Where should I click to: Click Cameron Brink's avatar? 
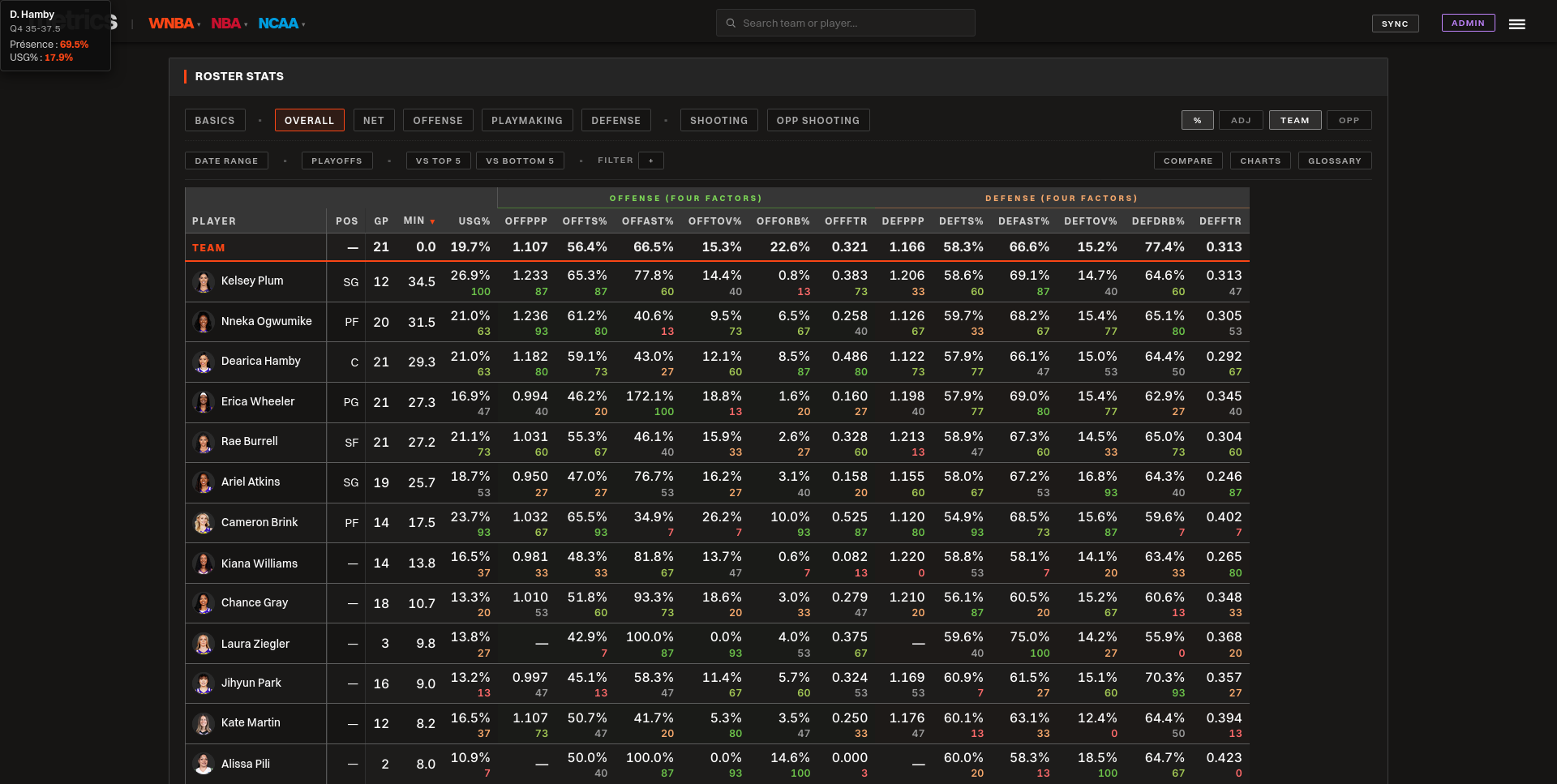coord(204,523)
